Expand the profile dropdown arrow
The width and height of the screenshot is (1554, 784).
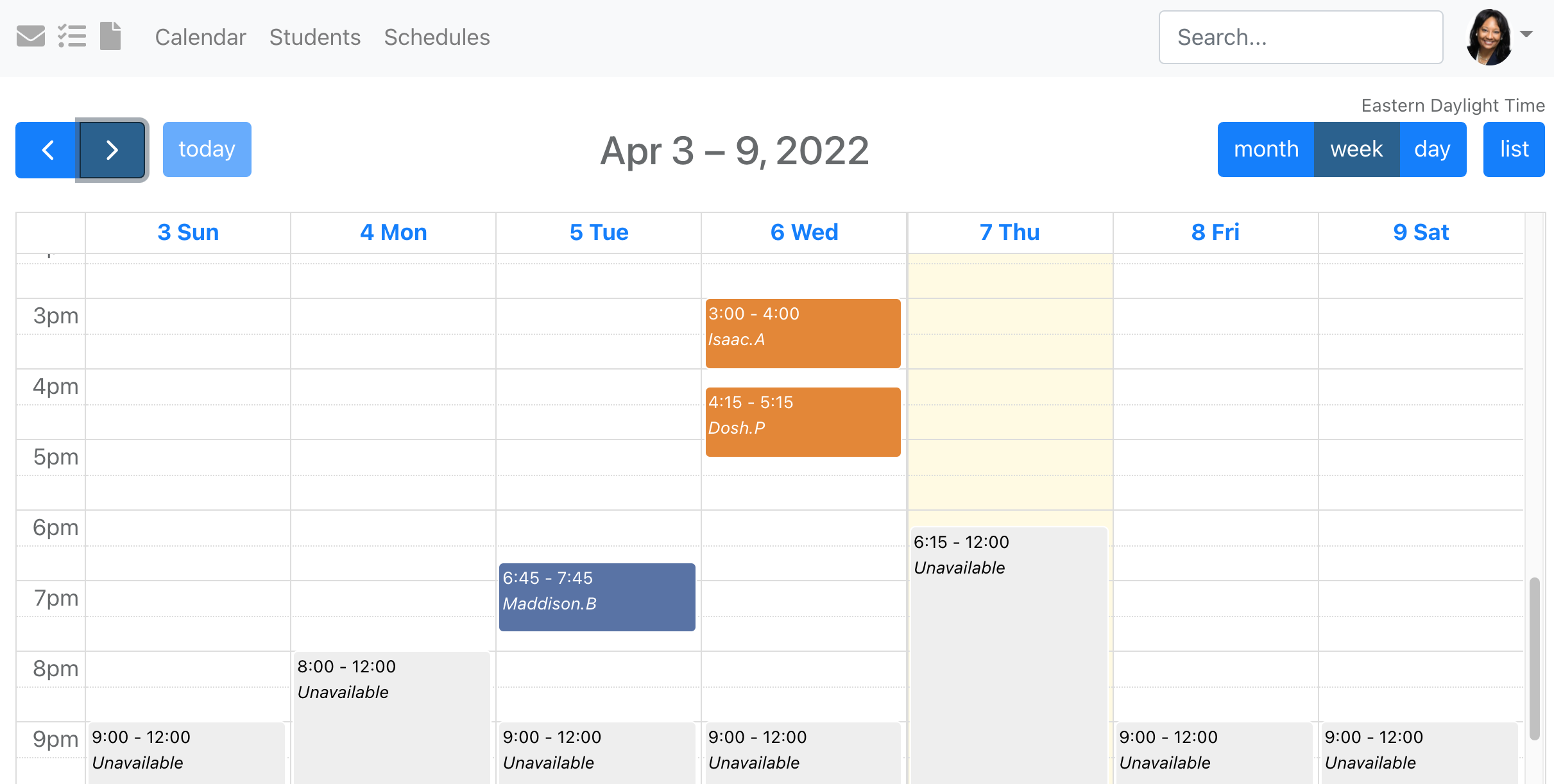tap(1527, 35)
